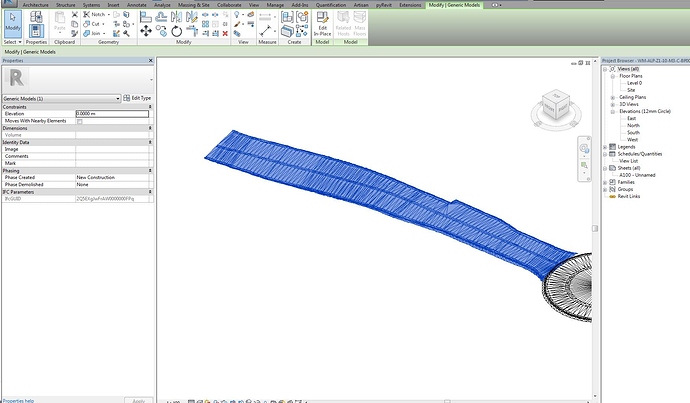Click the Hide in View lightbulb icon
The image size is (690, 403).
point(237,15)
